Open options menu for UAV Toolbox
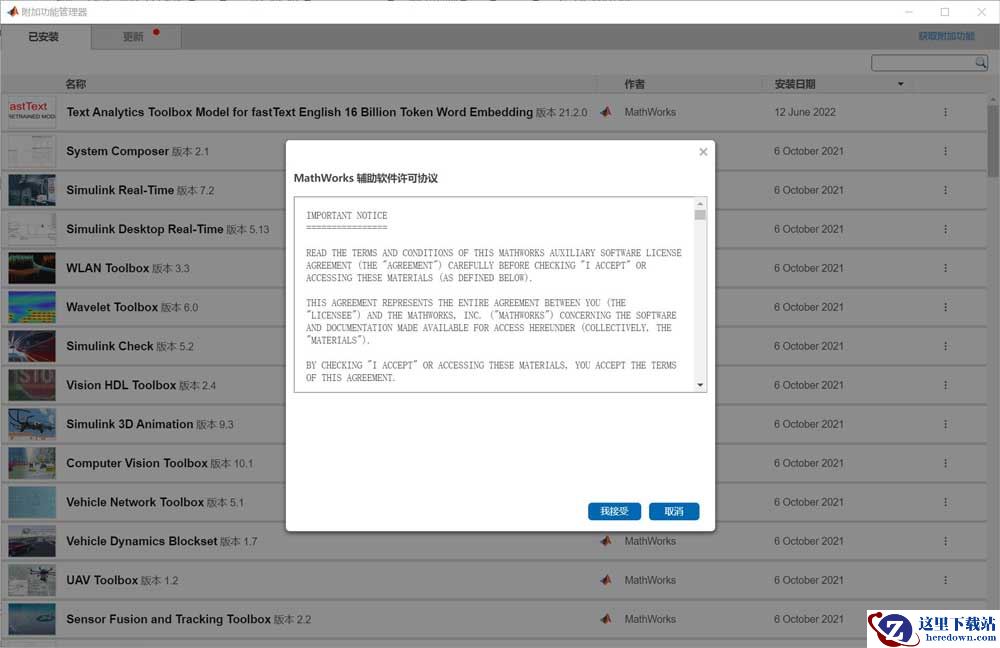Viewport: 1000px width, 648px height. coord(945,580)
